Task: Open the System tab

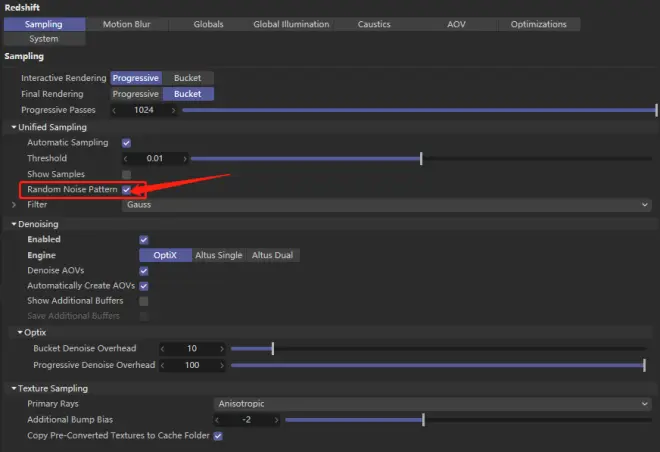Action: (44, 39)
